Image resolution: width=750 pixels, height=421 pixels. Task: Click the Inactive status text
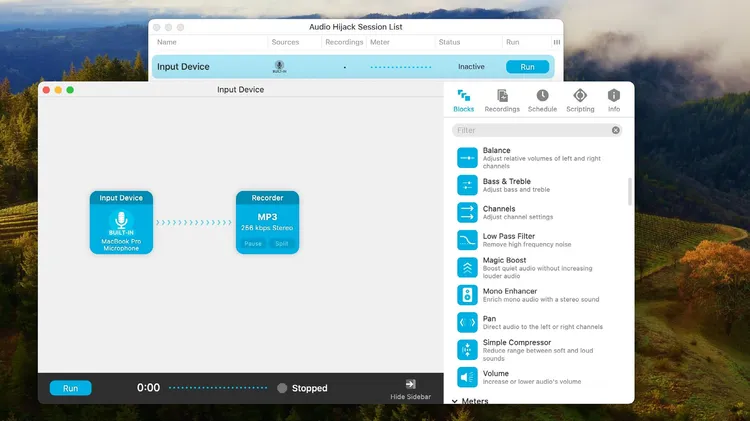pyautogui.click(x=471, y=66)
